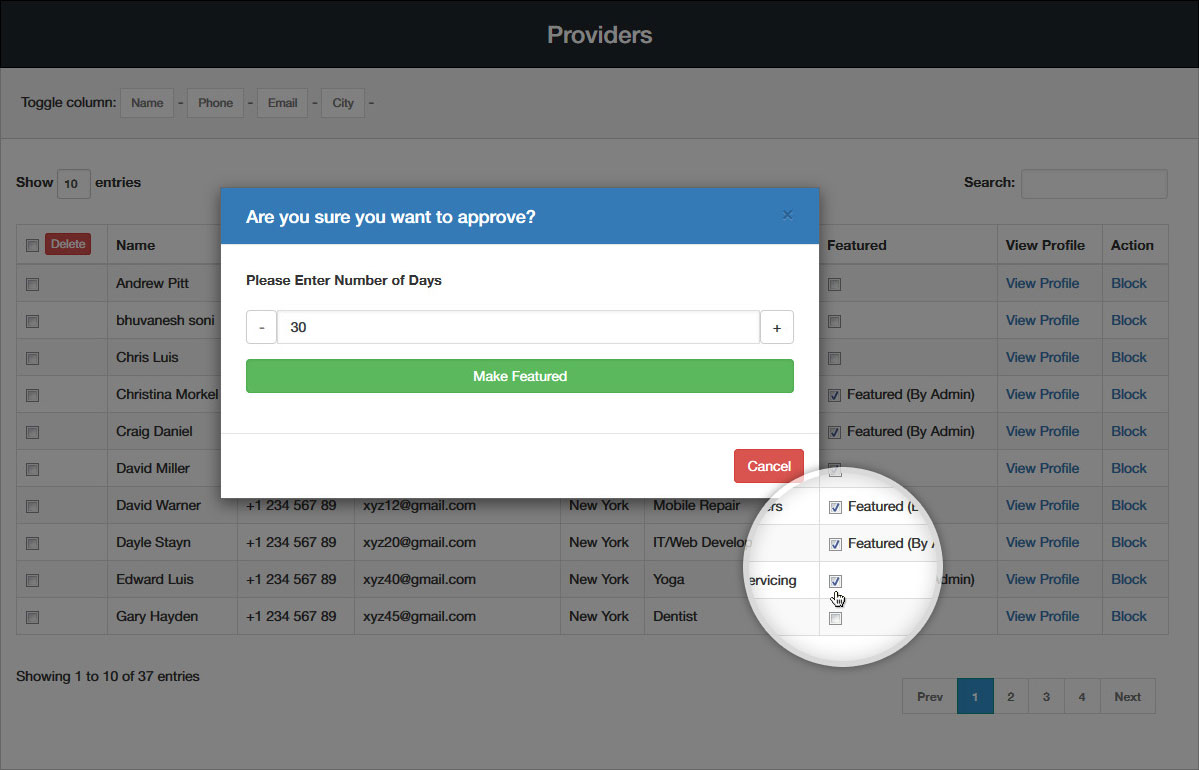Uncheck Featured checkbox for Christina Morkel
The width and height of the screenshot is (1199, 770).
point(834,395)
